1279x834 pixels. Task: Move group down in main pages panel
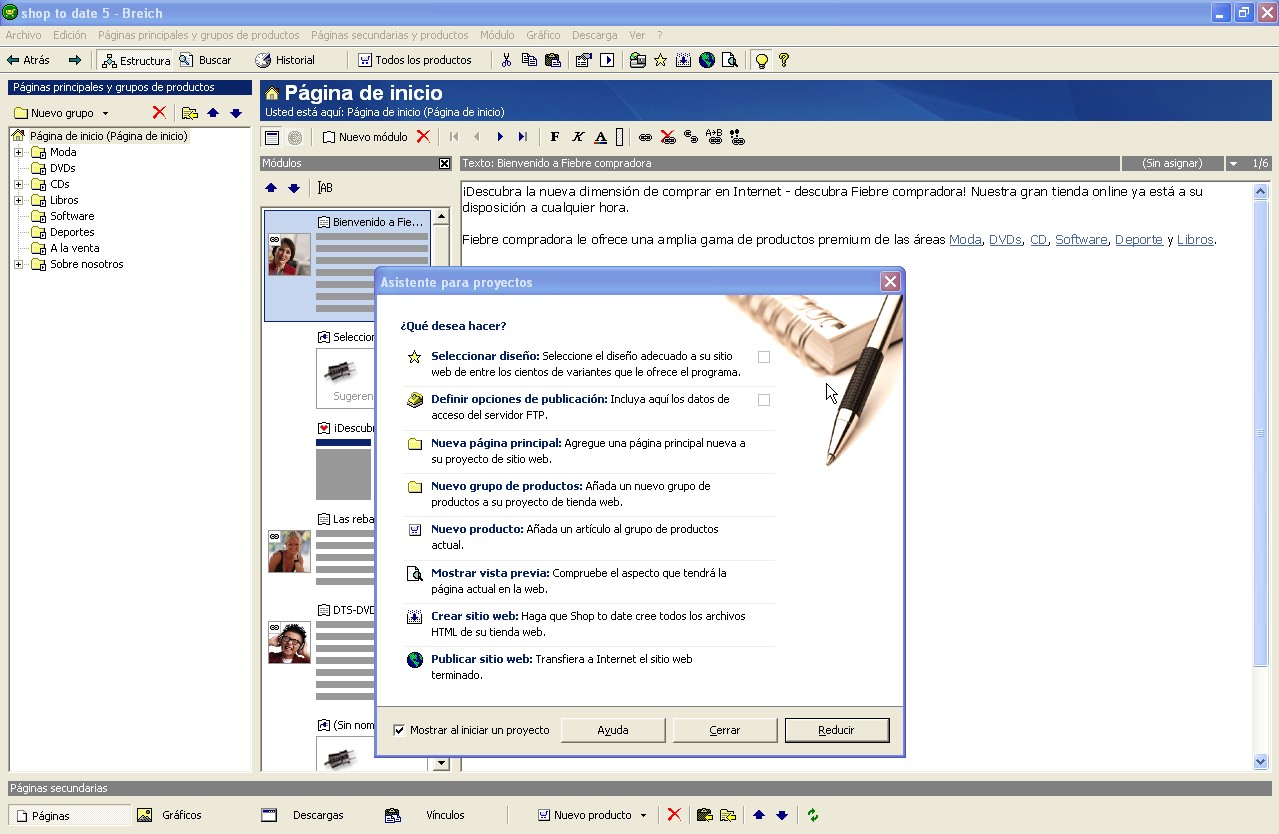(236, 113)
